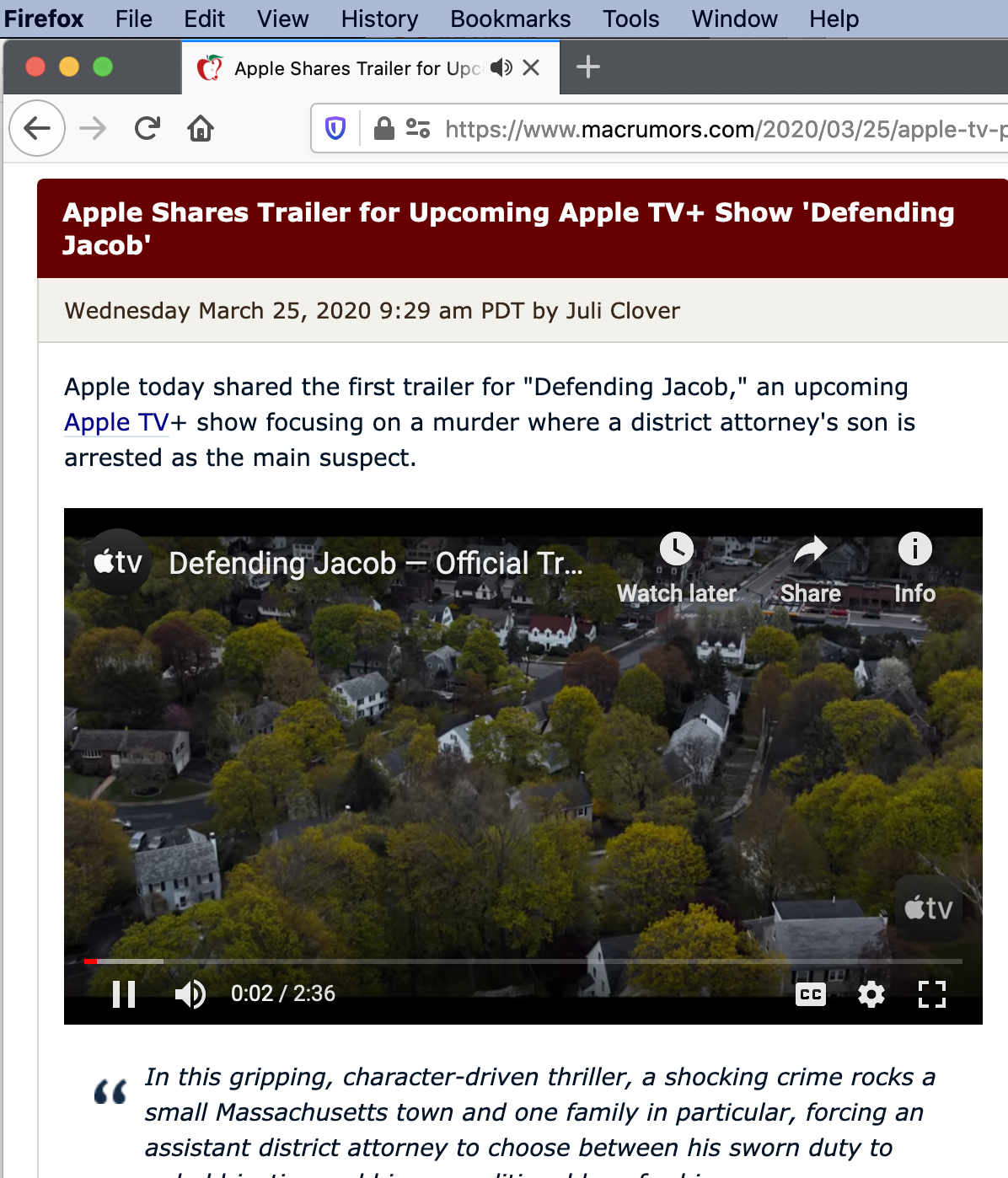Screen dimensions: 1008x1178
Task: Open the File menu
Action: tap(134, 19)
